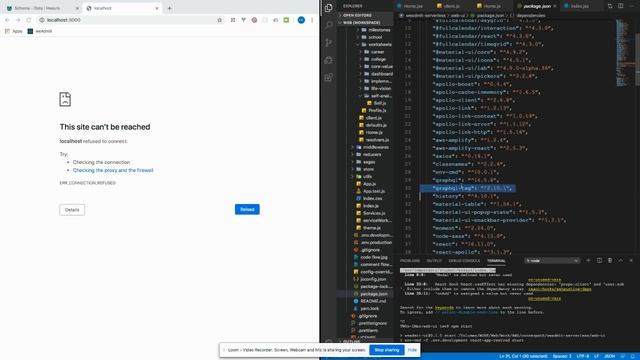Hide the Loom sharing notification
The width and height of the screenshot is (640, 360).
(x=412, y=350)
